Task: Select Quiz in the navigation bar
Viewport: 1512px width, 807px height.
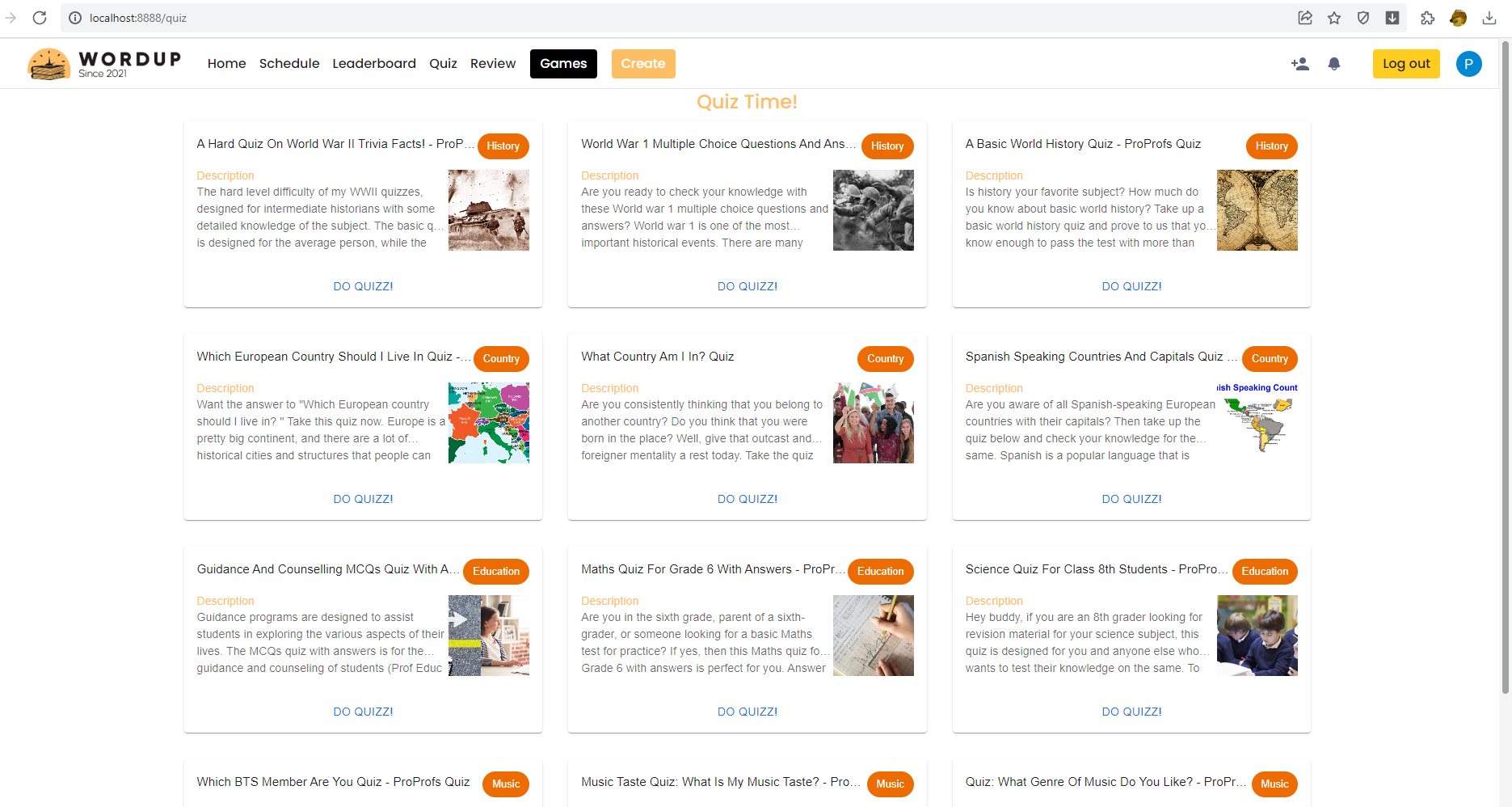Action: coord(443,64)
